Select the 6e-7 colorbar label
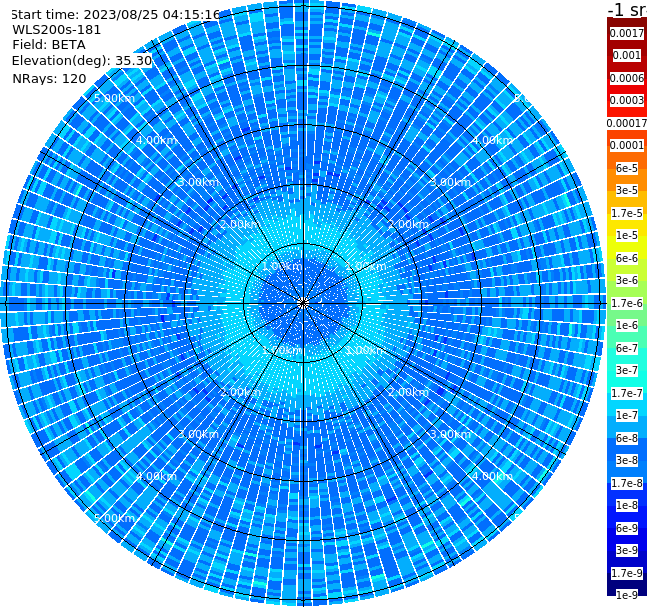 click(627, 348)
